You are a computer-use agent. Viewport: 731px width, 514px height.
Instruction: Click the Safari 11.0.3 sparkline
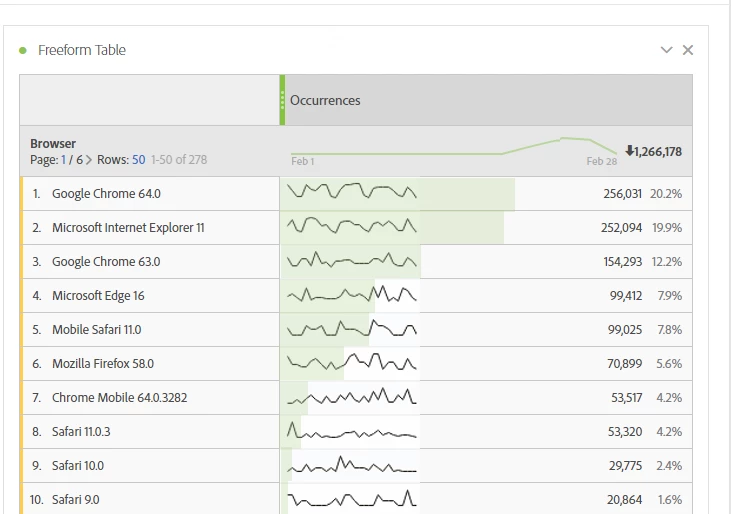[x=352, y=430]
